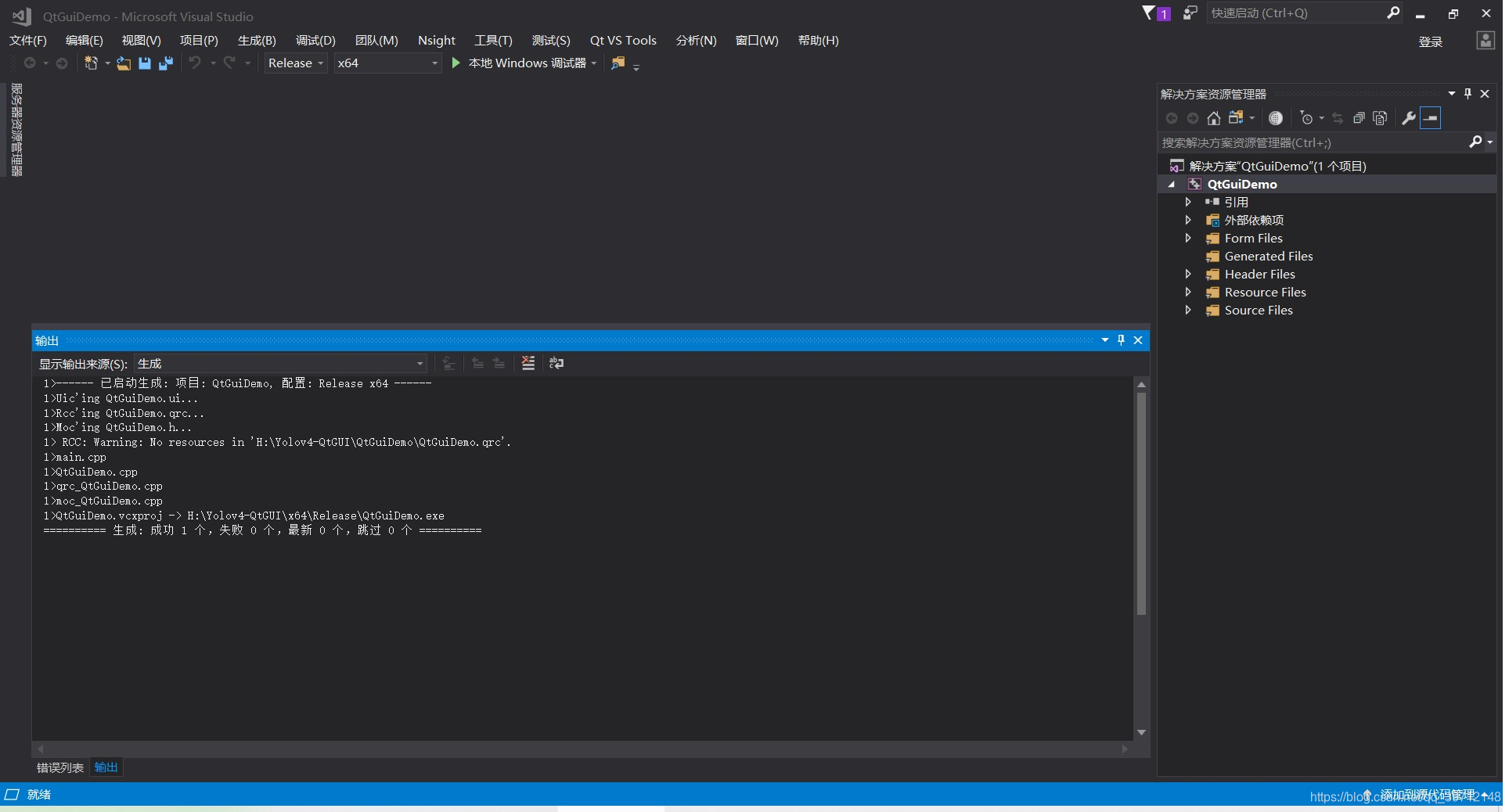Open the Qt VS Tools menu

(x=623, y=40)
